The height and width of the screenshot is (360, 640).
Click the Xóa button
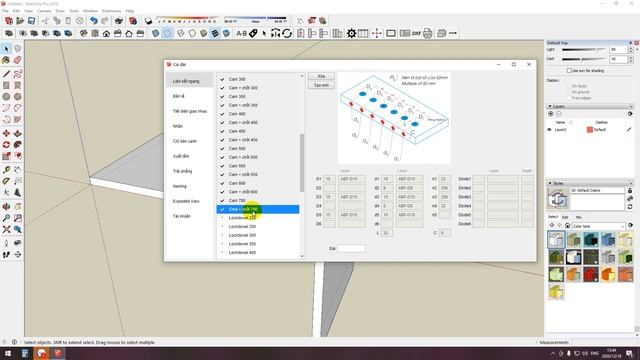[321, 76]
